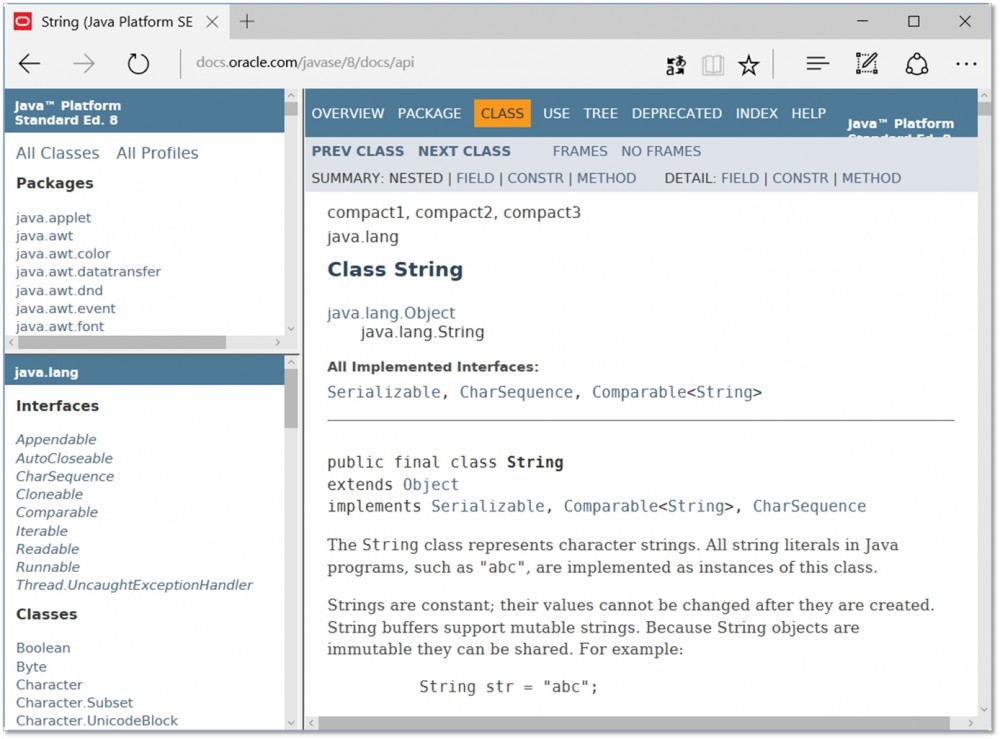Open CharSequence link in implements clause
The image size is (1000, 739).
pos(809,506)
